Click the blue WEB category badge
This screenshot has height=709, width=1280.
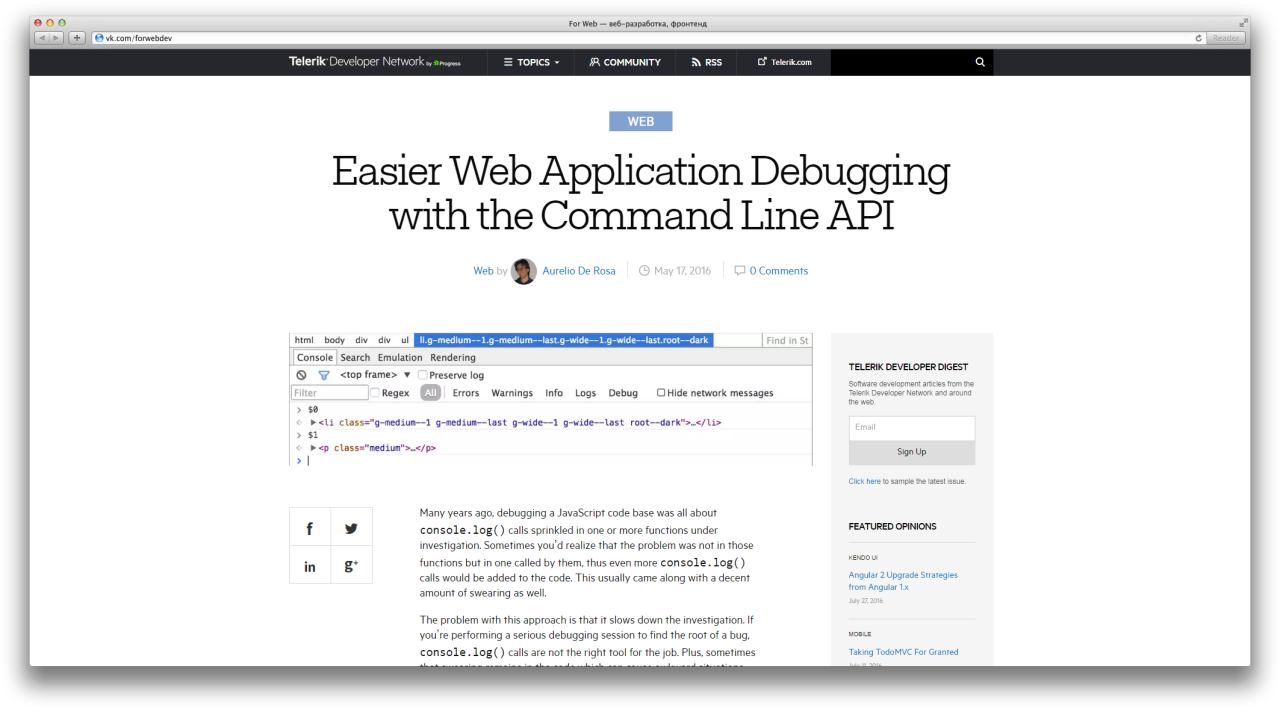pos(641,121)
